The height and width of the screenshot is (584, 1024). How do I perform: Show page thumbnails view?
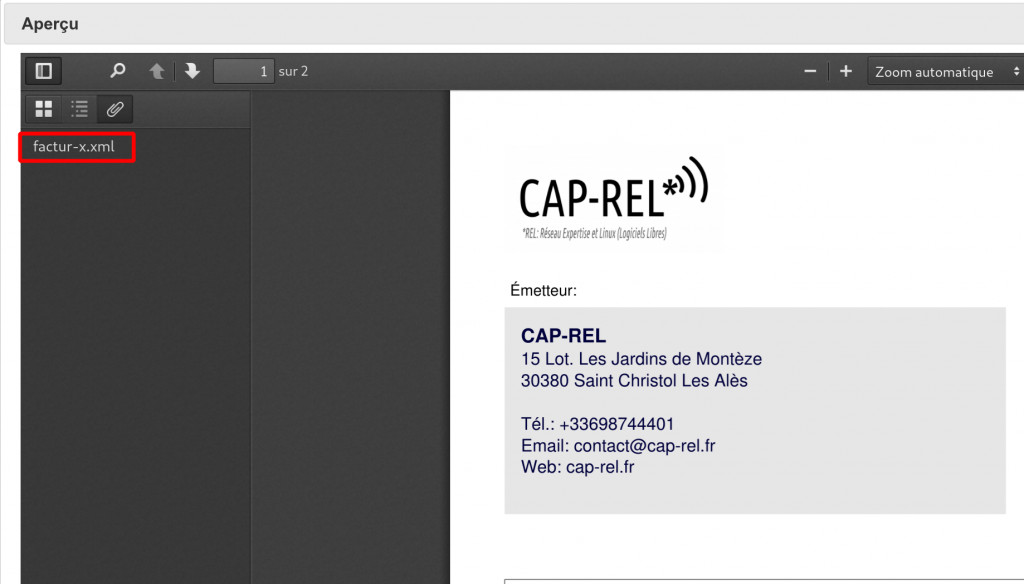click(x=44, y=109)
